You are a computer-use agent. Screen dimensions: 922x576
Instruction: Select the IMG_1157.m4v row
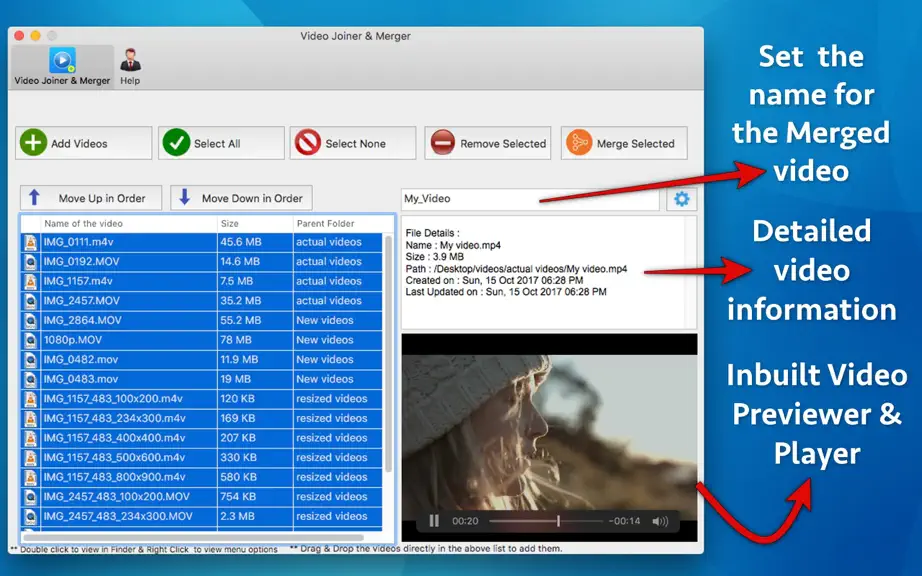[x=202, y=281]
